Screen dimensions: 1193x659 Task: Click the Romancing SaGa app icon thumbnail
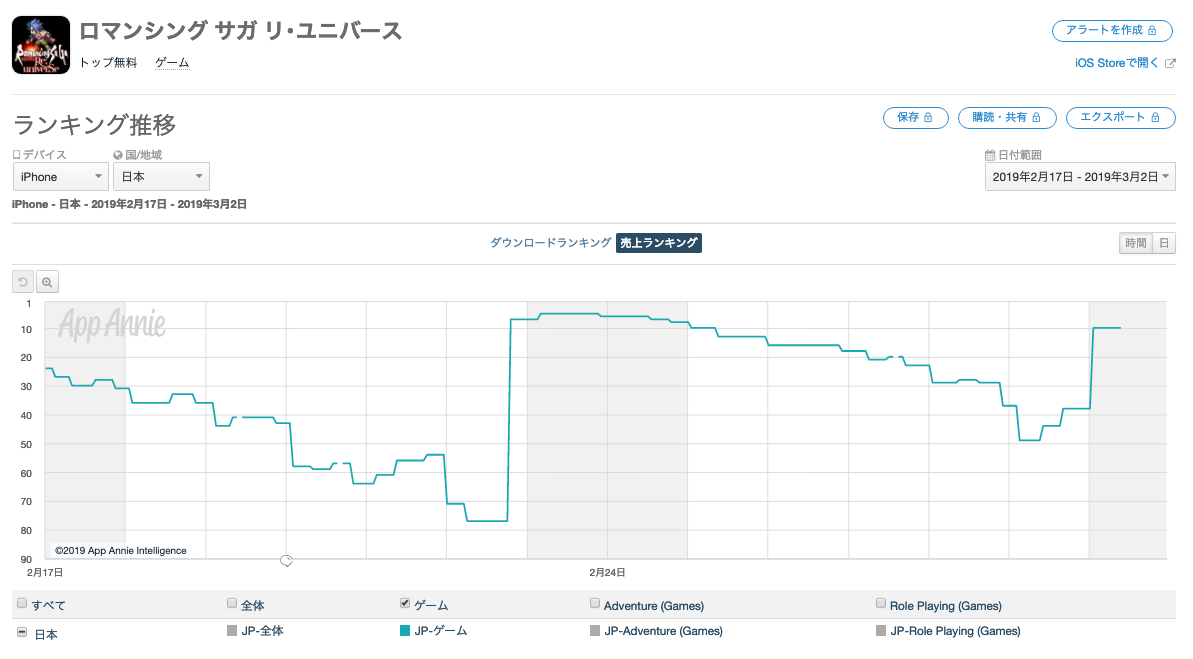[x=41, y=45]
